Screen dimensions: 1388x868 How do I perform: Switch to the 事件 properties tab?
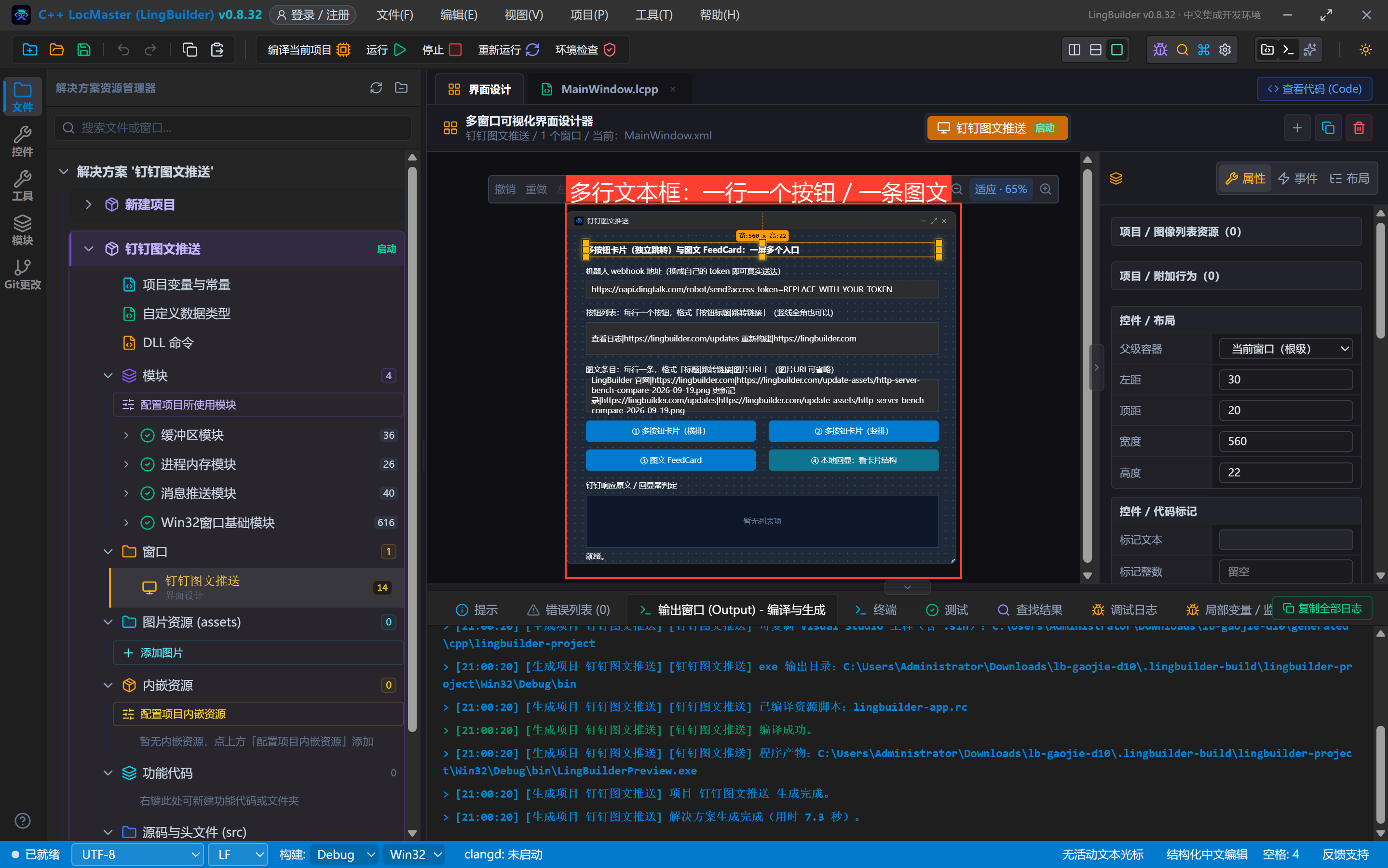click(x=1298, y=178)
